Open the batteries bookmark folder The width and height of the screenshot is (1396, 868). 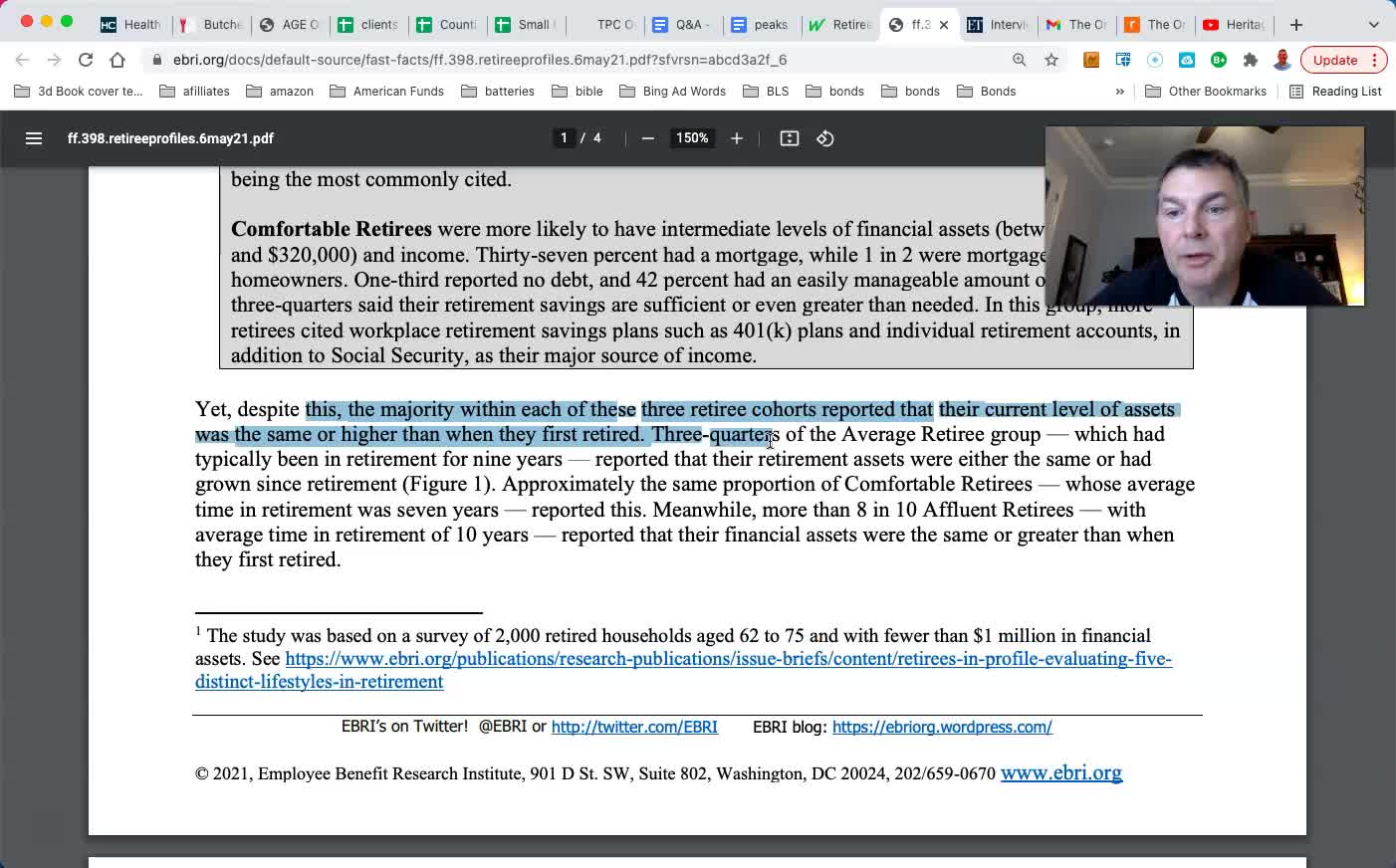(x=498, y=92)
